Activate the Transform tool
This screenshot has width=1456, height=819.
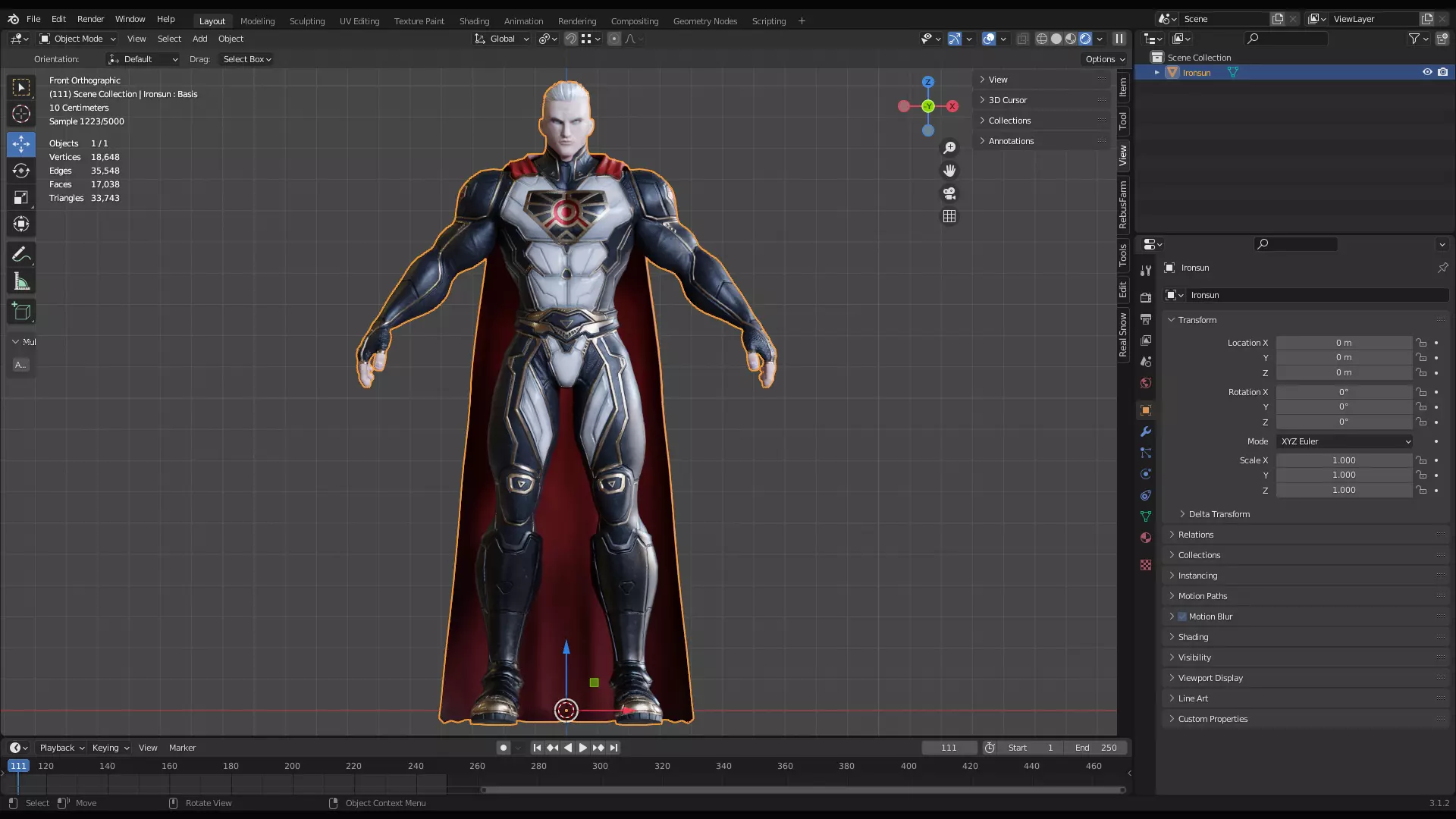pyautogui.click(x=21, y=224)
